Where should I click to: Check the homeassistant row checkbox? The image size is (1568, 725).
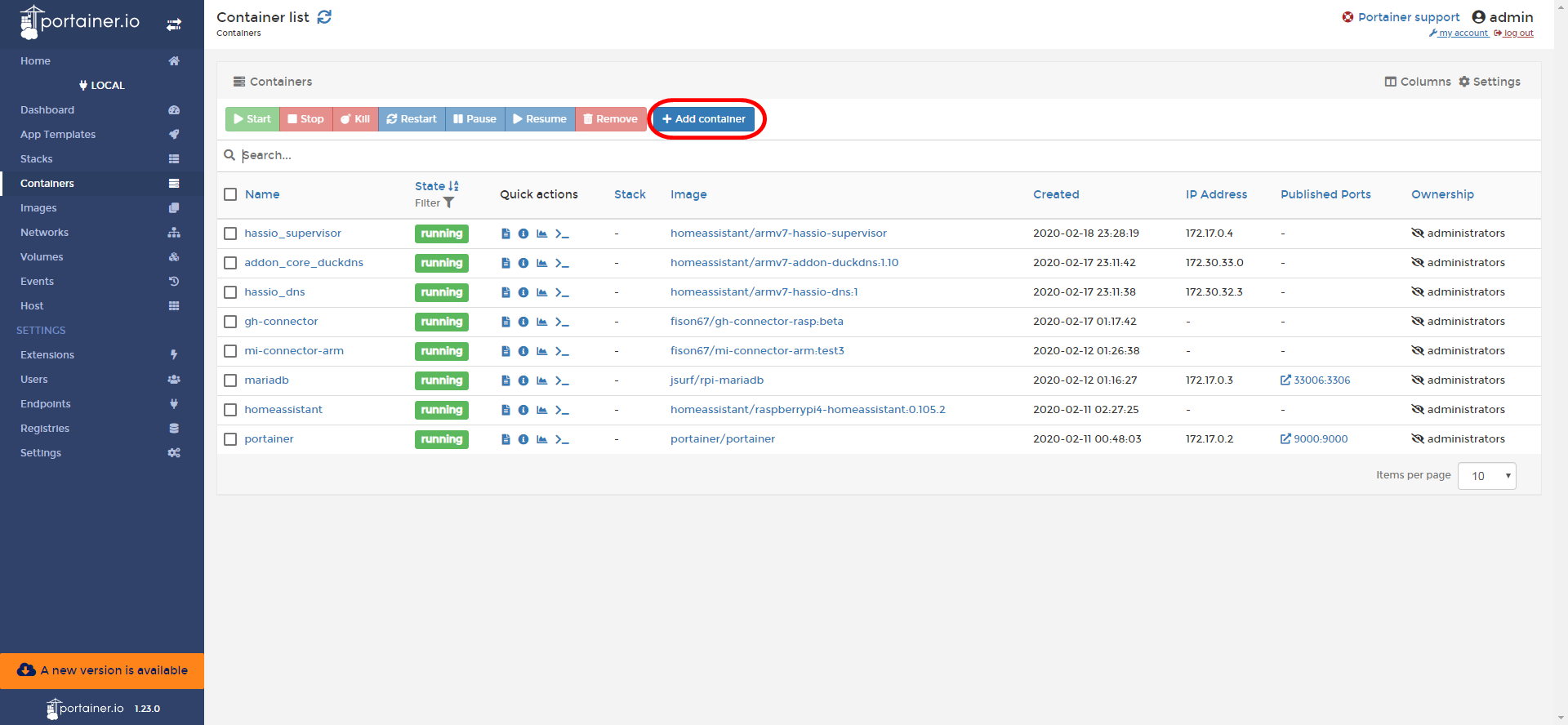point(230,410)
